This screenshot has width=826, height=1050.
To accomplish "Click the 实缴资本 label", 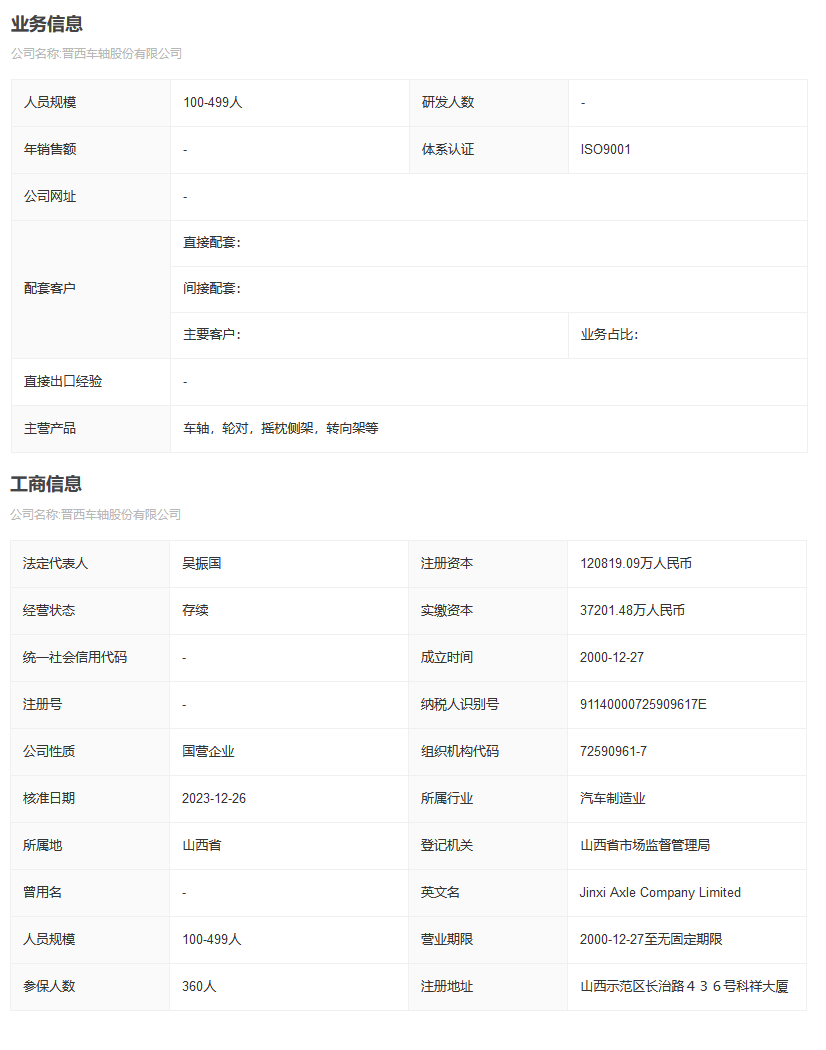I will click(447, 611).
